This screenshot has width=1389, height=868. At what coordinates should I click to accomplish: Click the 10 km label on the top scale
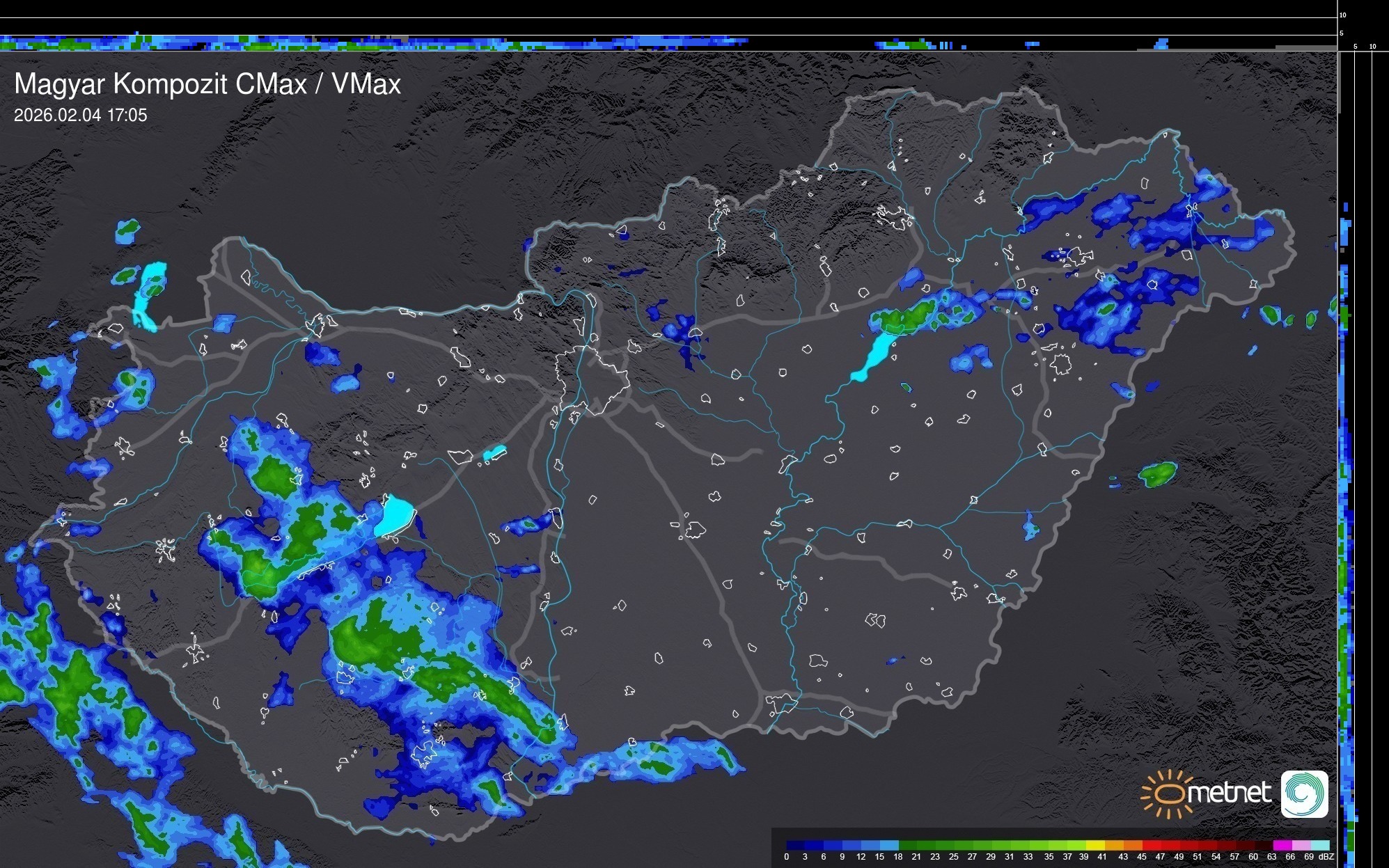(1342, 15)
